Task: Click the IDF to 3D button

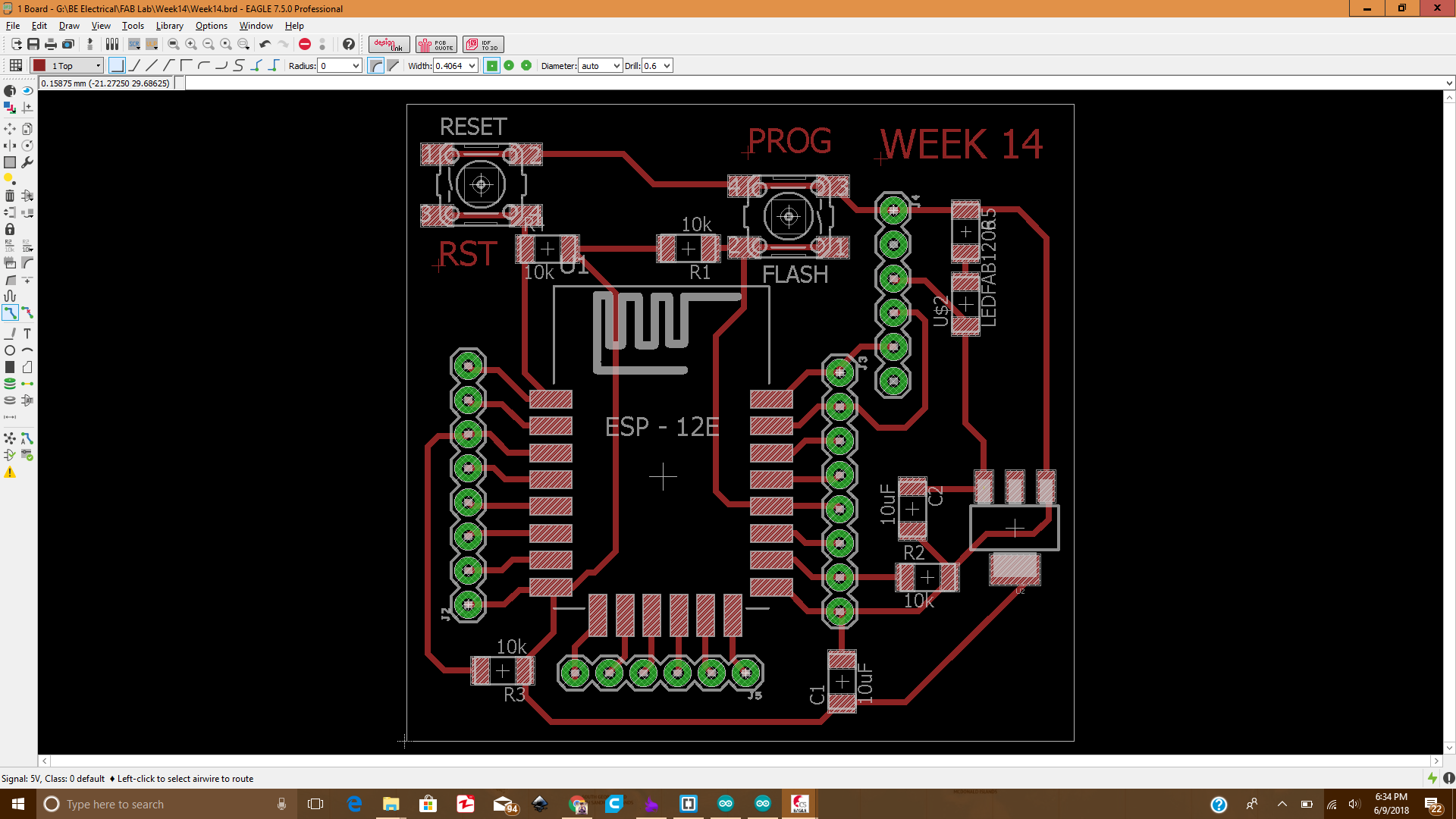Action: pos(483,45)
